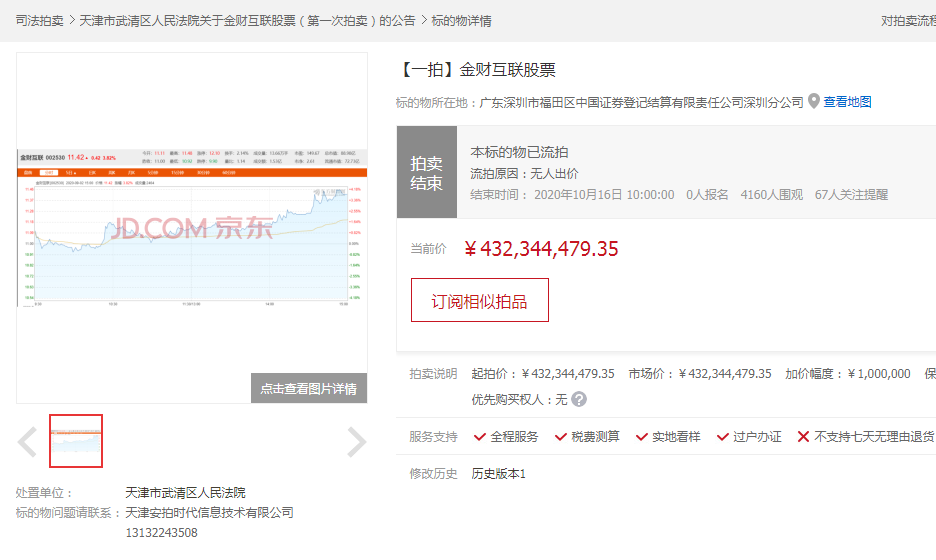The image size is (936, 560).
Task: Open the 查看地图 map link
Action: click(847, 102)
